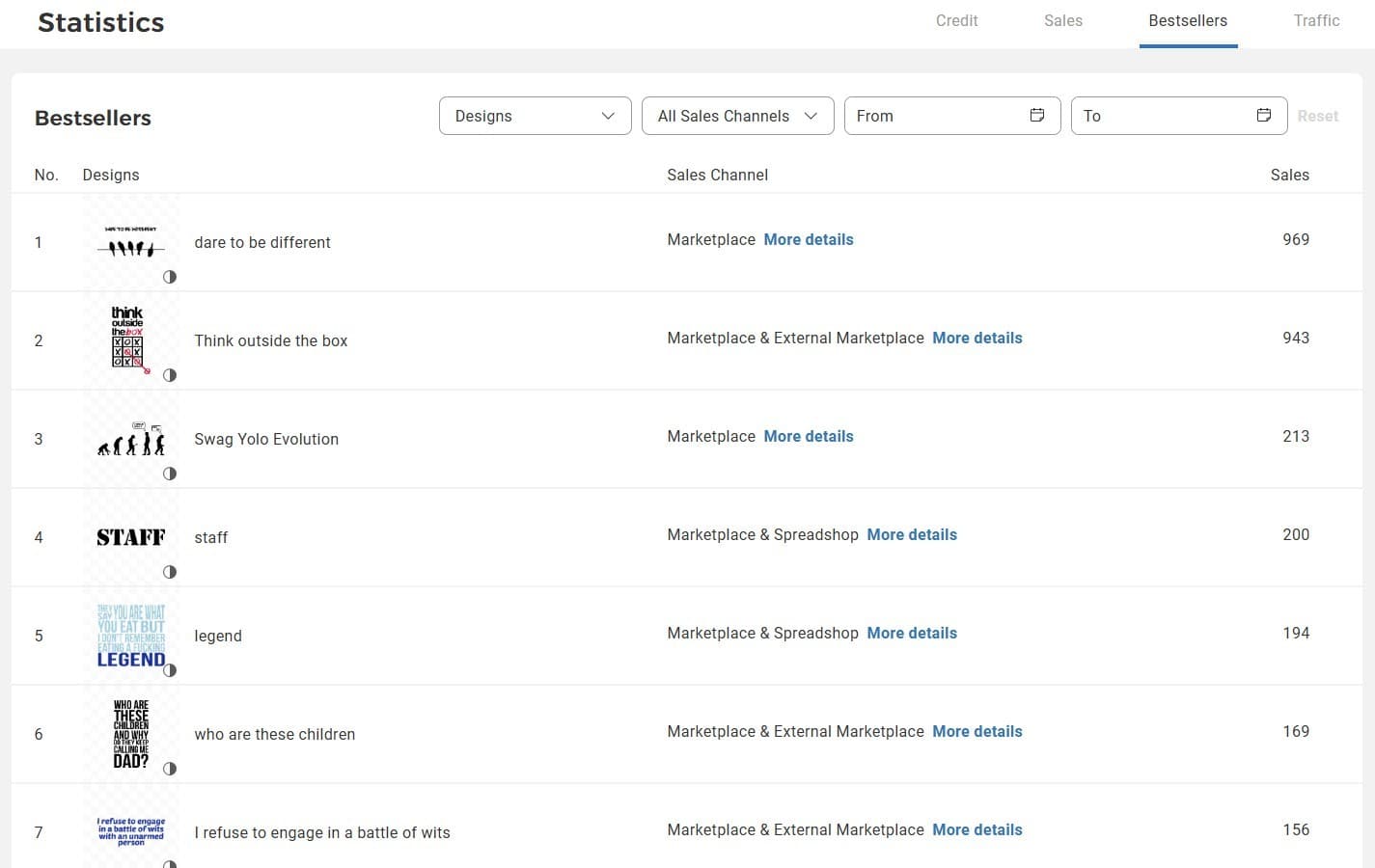Open the Traffic tab
Viewport: 1375px width, 868px height.
point(1316,21)
